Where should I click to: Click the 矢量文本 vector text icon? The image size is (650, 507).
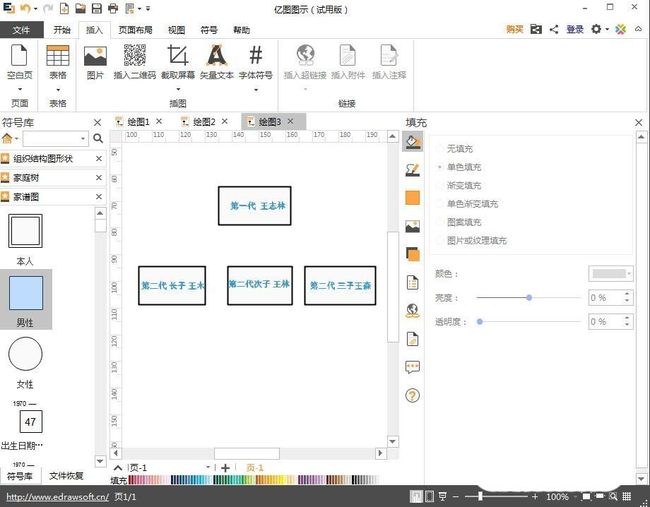click(217, 62)
